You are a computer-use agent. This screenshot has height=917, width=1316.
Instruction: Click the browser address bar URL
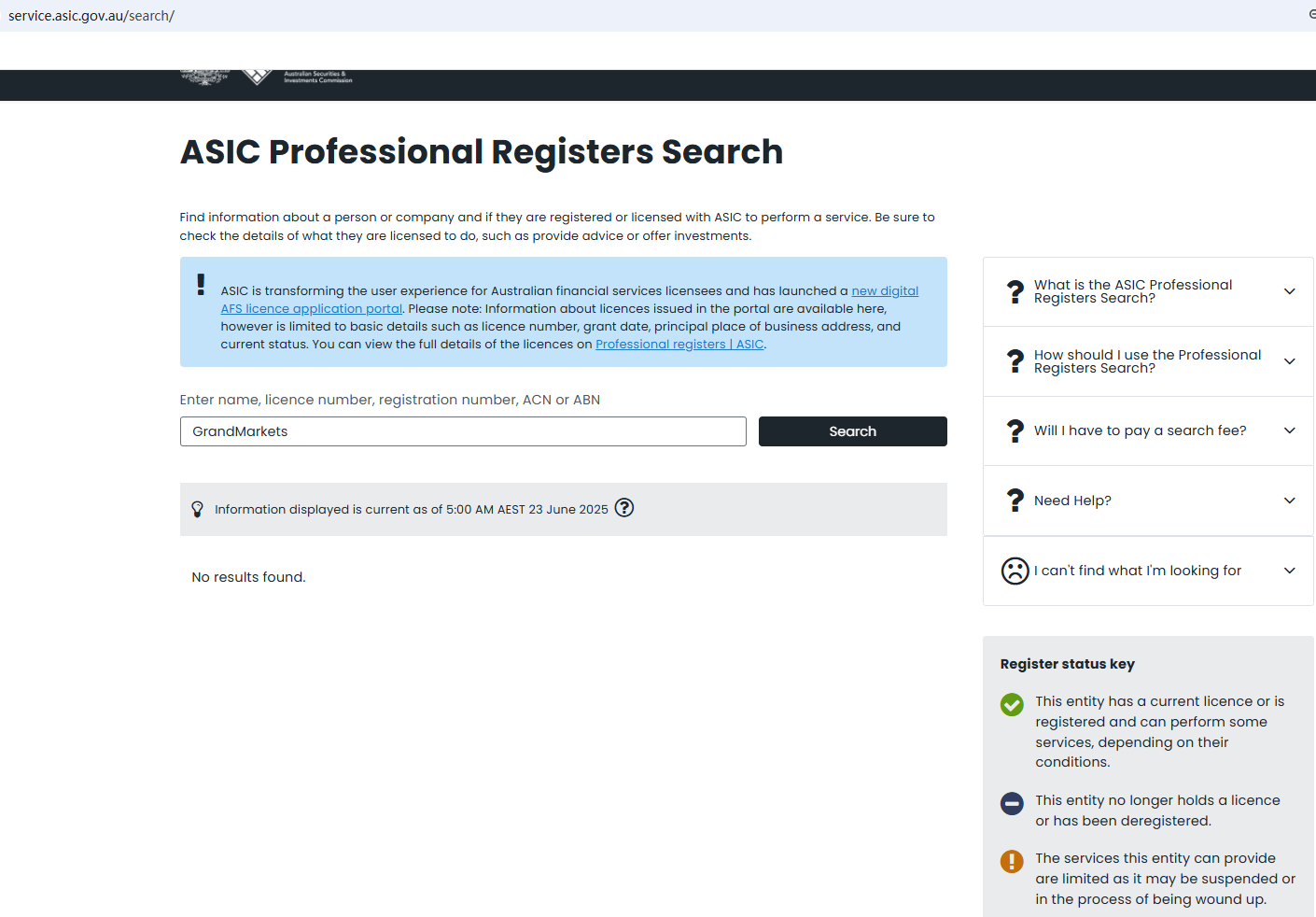pos(91,16)
